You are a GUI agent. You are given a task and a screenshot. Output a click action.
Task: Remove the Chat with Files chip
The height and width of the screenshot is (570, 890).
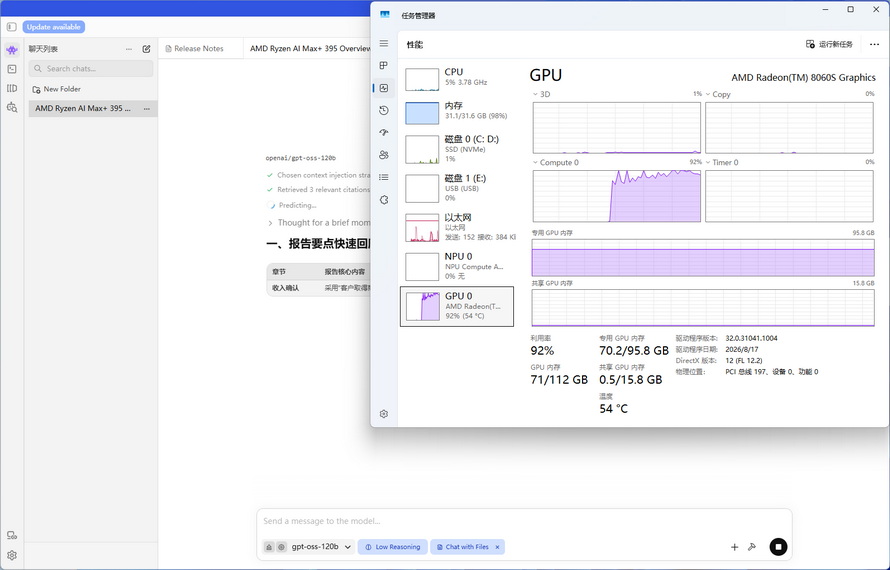tap(497, 547)
